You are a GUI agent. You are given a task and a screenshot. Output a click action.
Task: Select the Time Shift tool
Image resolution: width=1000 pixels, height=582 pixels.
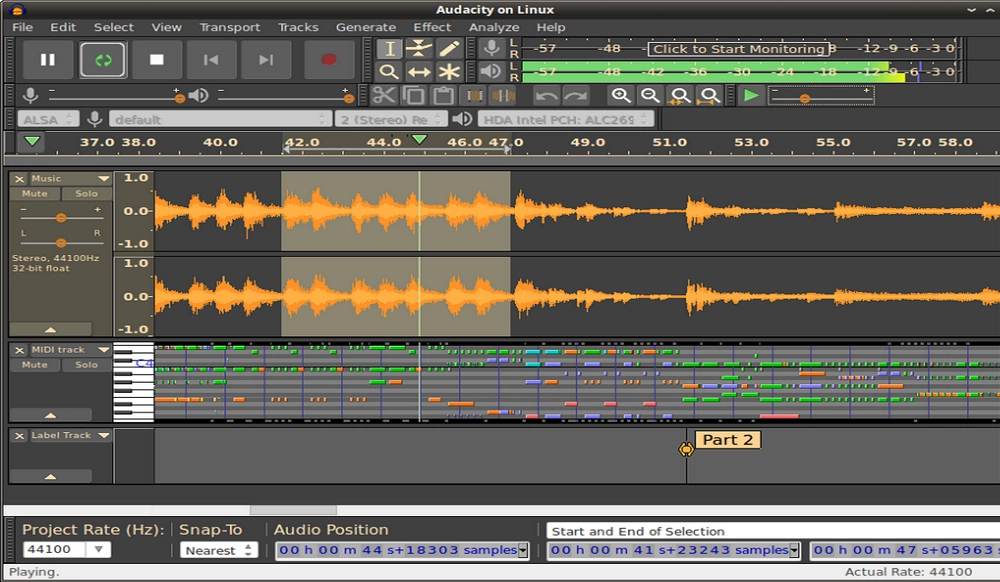point(419,71)
